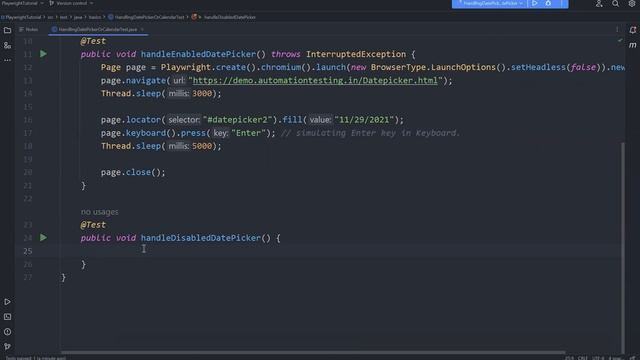640x360 pixels.
Task: Click the handleDisabledDatePicker method name
Action: (x=200, y=238)
